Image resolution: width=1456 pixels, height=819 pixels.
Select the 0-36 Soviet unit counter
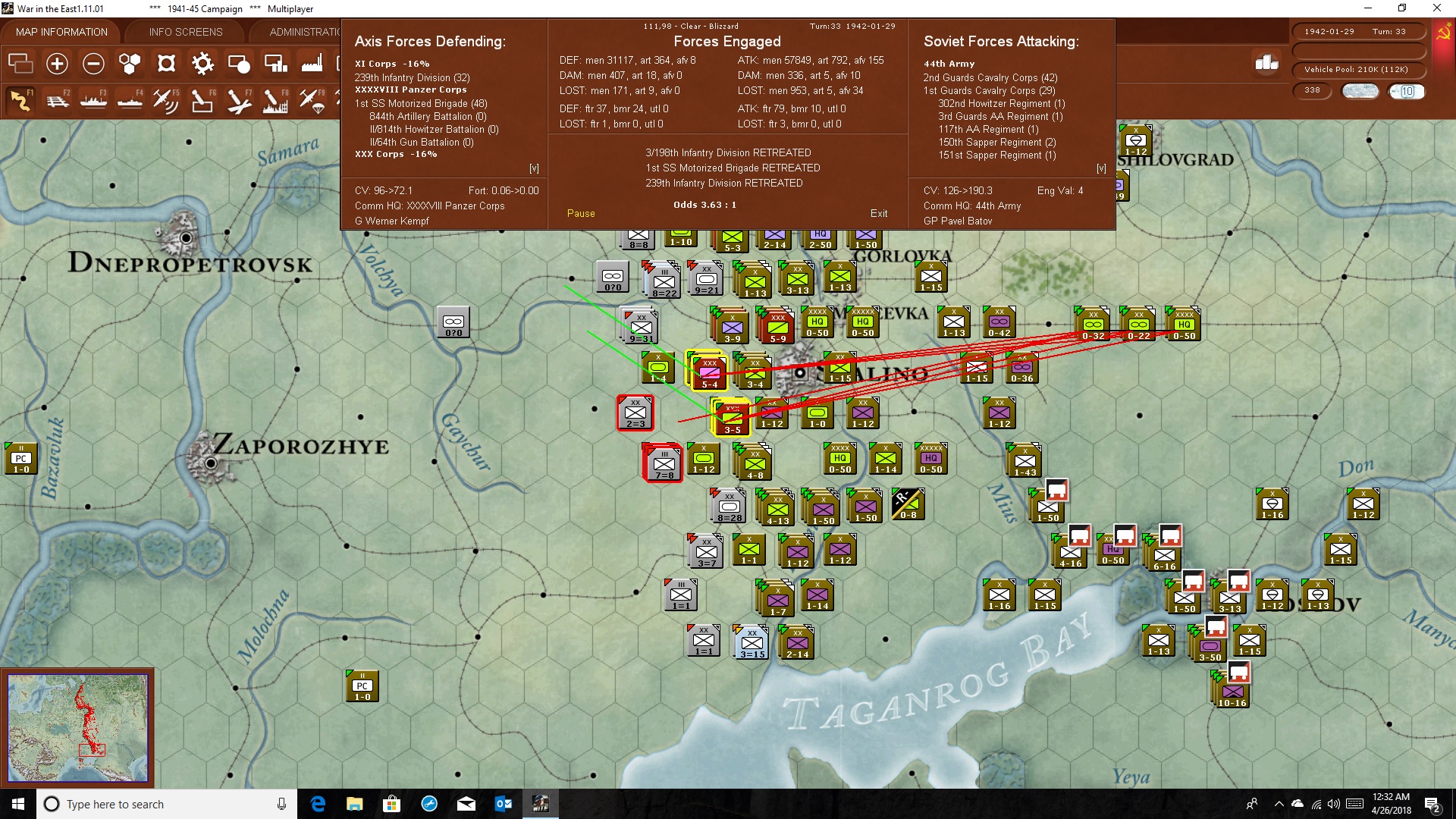click(x=1022, y=368)
